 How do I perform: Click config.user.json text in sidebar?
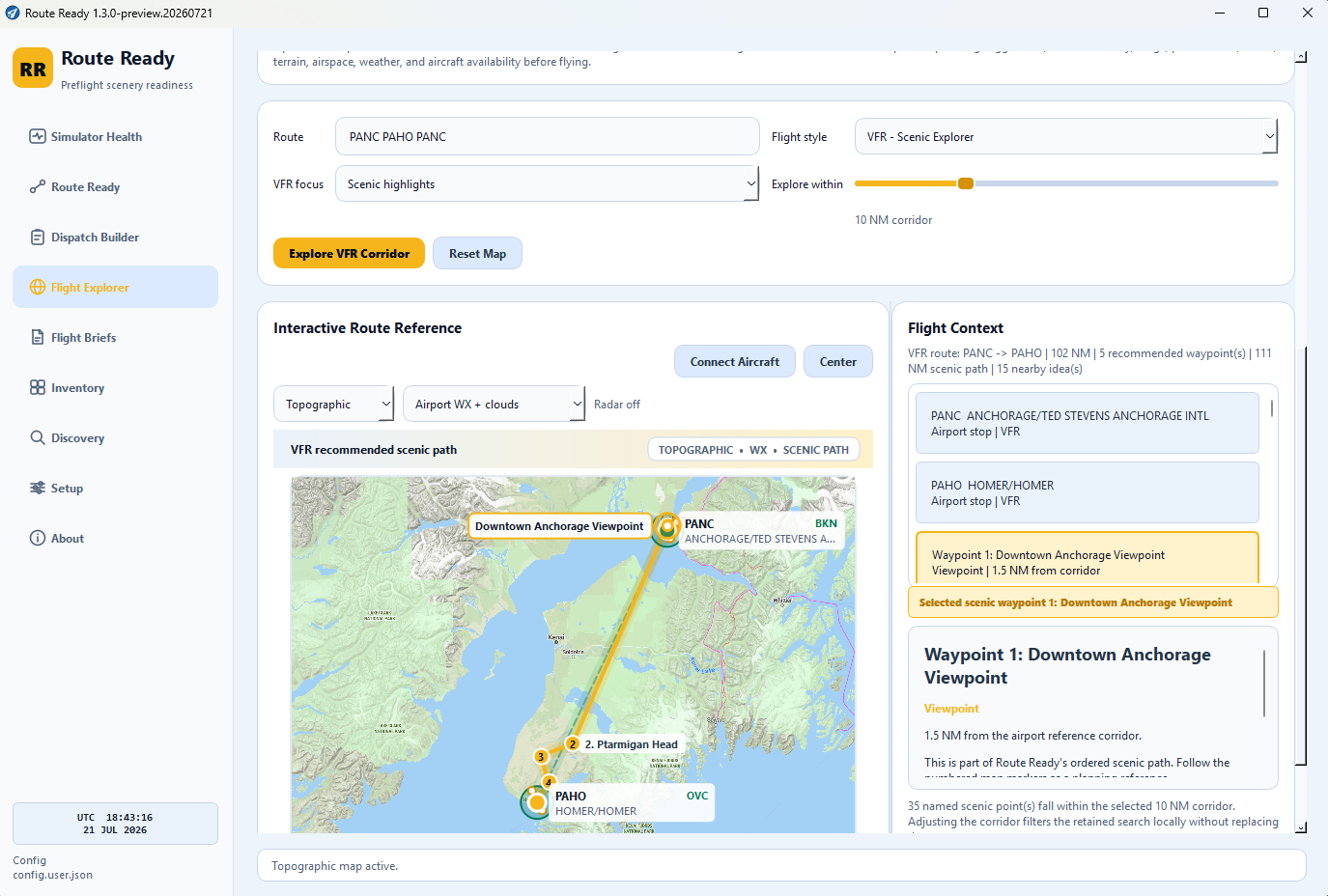[53, 875]
